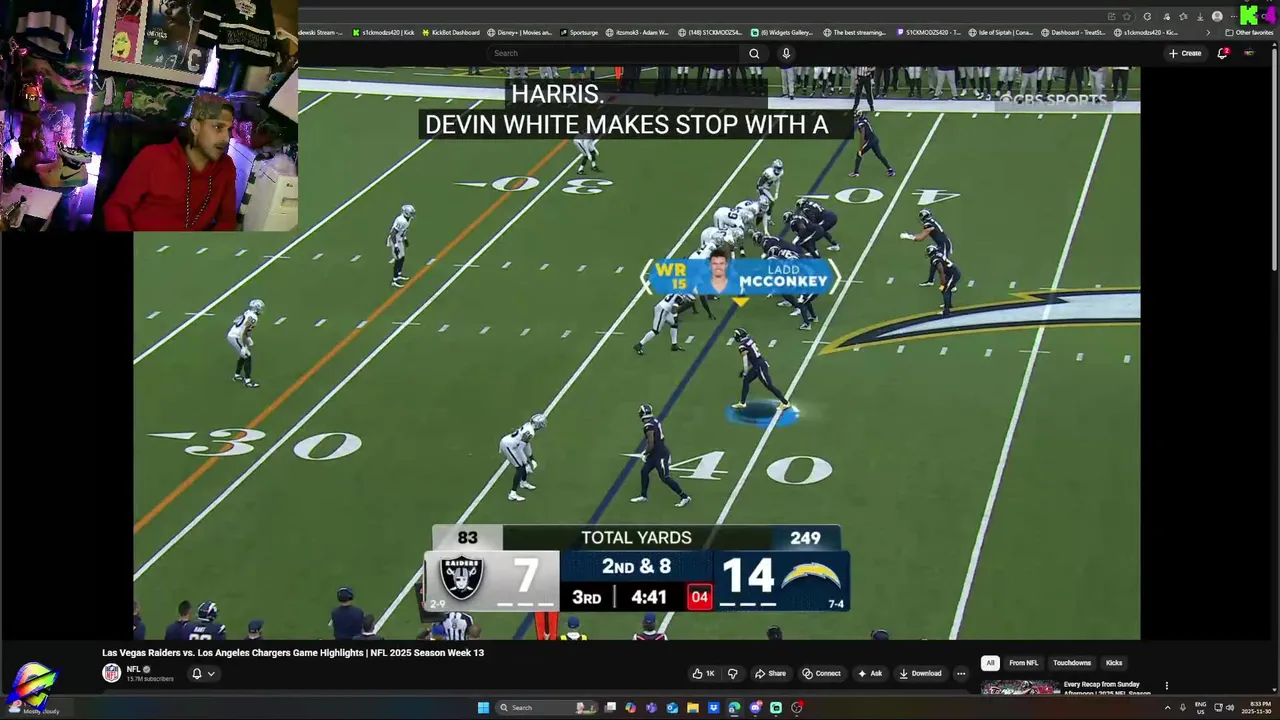This screenshot has height=720, width=1280.
Task: Switch to the Edge browser taskbar icon
Action: (734, 708)
